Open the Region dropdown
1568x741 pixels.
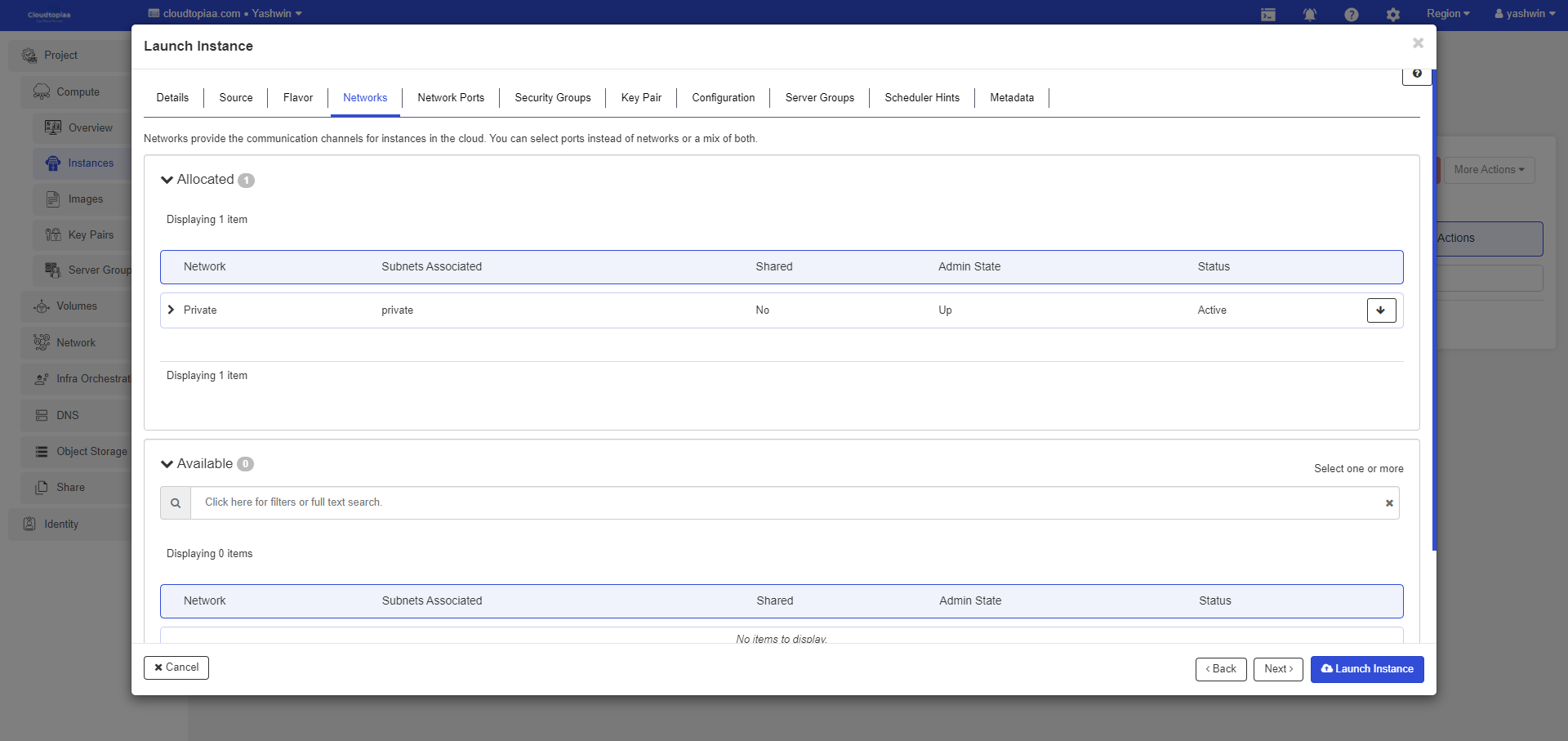pyautogui.click(x=1448, y=14)
